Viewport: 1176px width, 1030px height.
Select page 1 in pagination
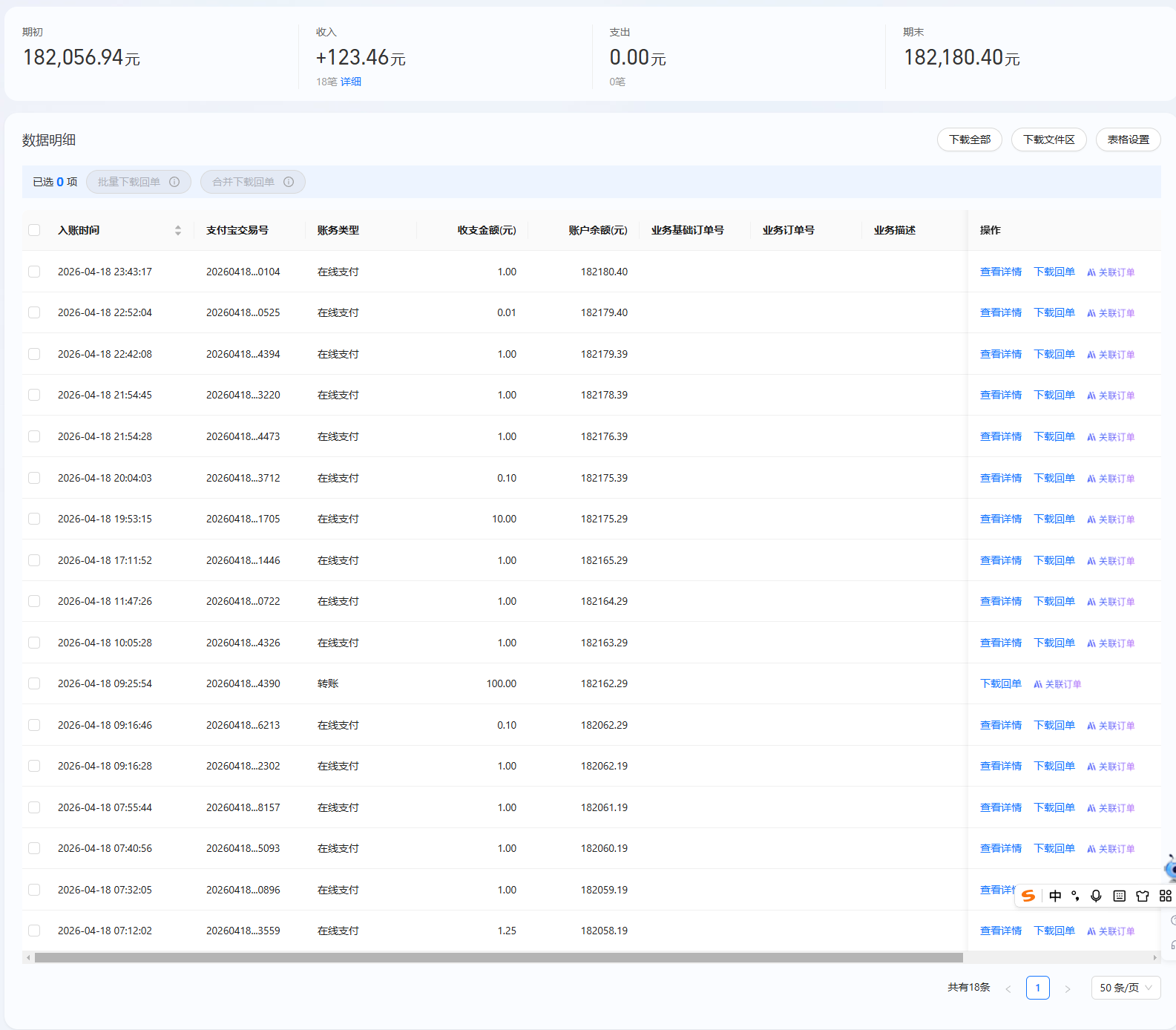[x=1037, y=988]
